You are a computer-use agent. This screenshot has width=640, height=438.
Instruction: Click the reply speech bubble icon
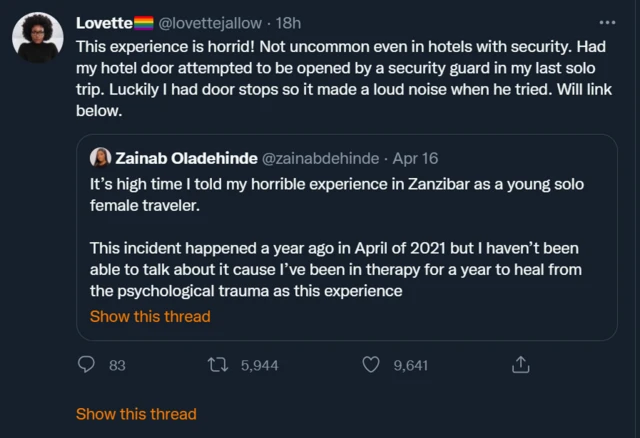[87, 365]
